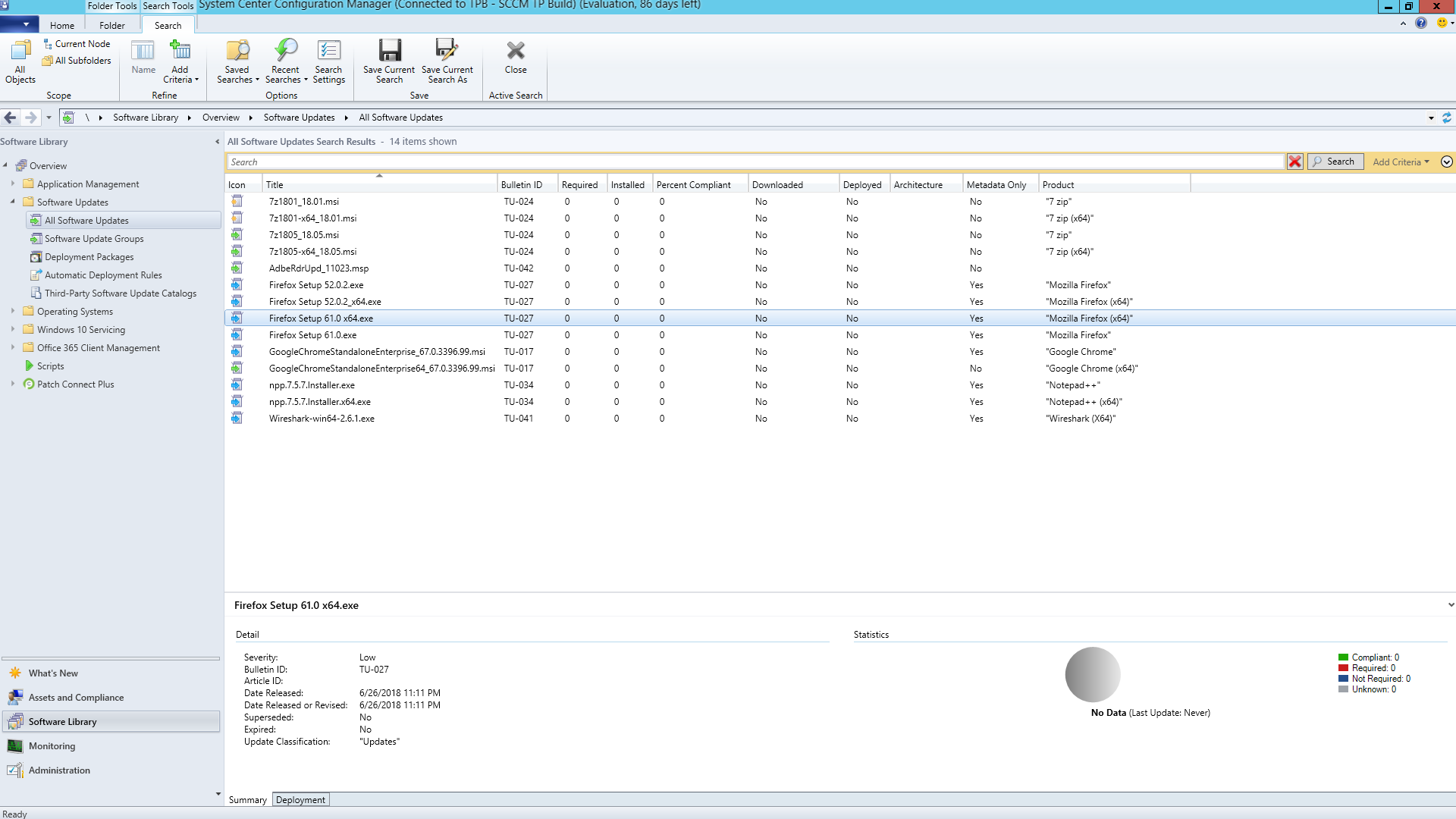The width and height of the screenshot is (1456, 819).
Task: Clear the search using red X button
Action: [x=1294, y=162]
